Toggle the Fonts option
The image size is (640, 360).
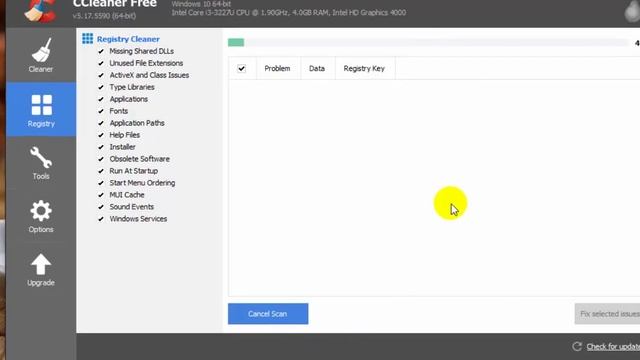(x=101, y=111)
